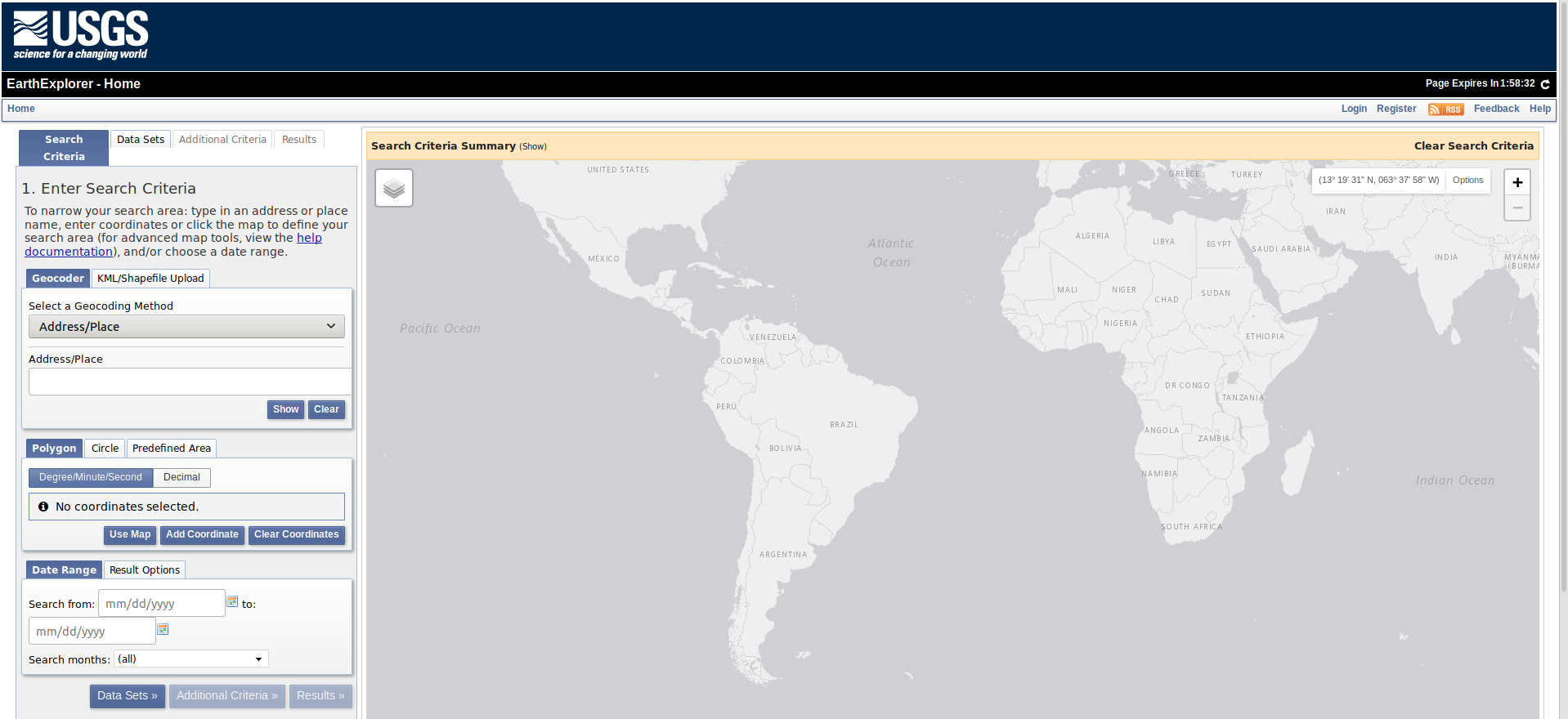Click the Address/Place text field
The height and width of the screenshot is (719, 1568).
[190, 382]
